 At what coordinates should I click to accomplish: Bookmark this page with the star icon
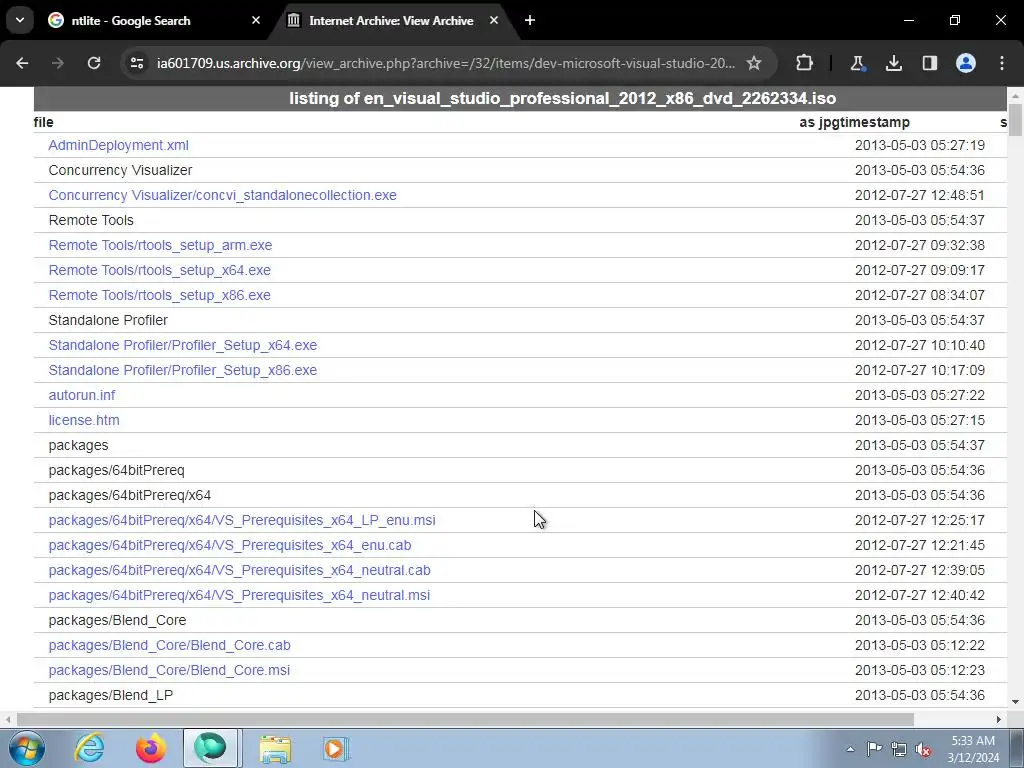click(754, 63)
